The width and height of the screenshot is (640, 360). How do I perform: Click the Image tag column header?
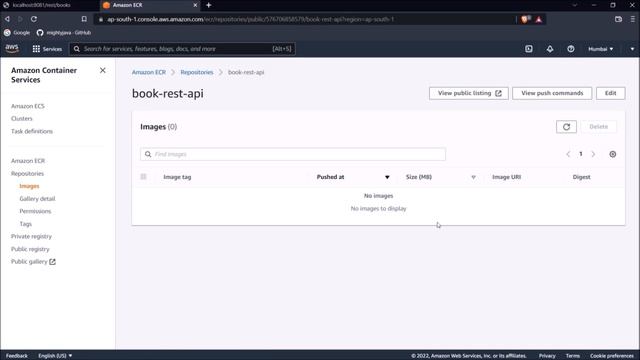(x=177, y=177)
